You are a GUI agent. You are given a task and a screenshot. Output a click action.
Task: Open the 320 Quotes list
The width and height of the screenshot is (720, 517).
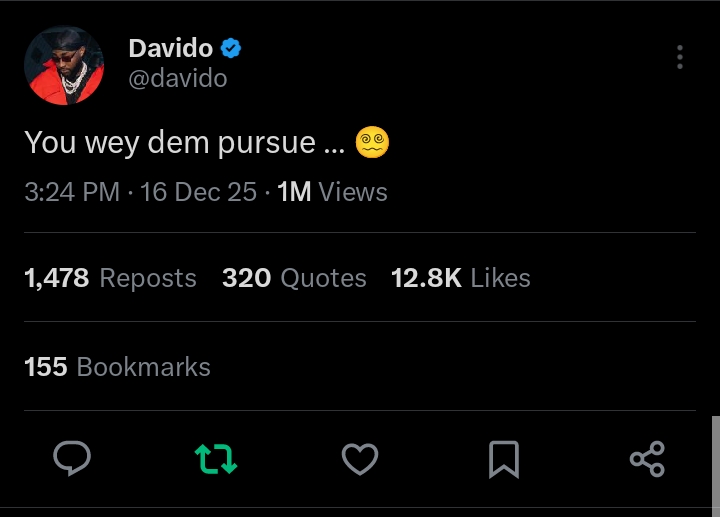point(294,278)
